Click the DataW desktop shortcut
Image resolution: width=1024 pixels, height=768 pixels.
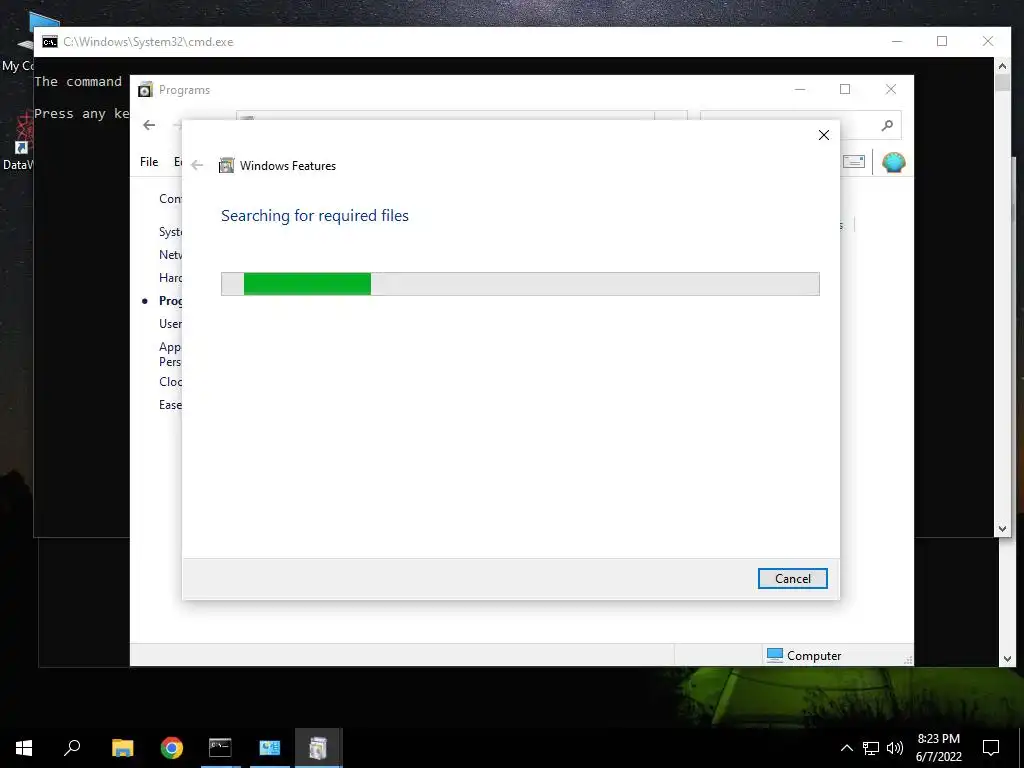pyautogui.click(x=18, y=140)
